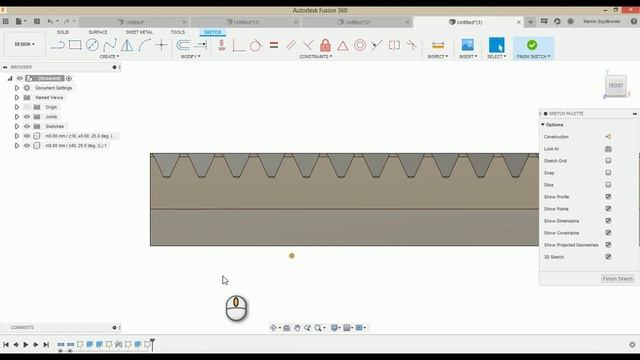This screenshot has height=360, width=640.
Task: Play the timeline
Action: coord(26,345)
